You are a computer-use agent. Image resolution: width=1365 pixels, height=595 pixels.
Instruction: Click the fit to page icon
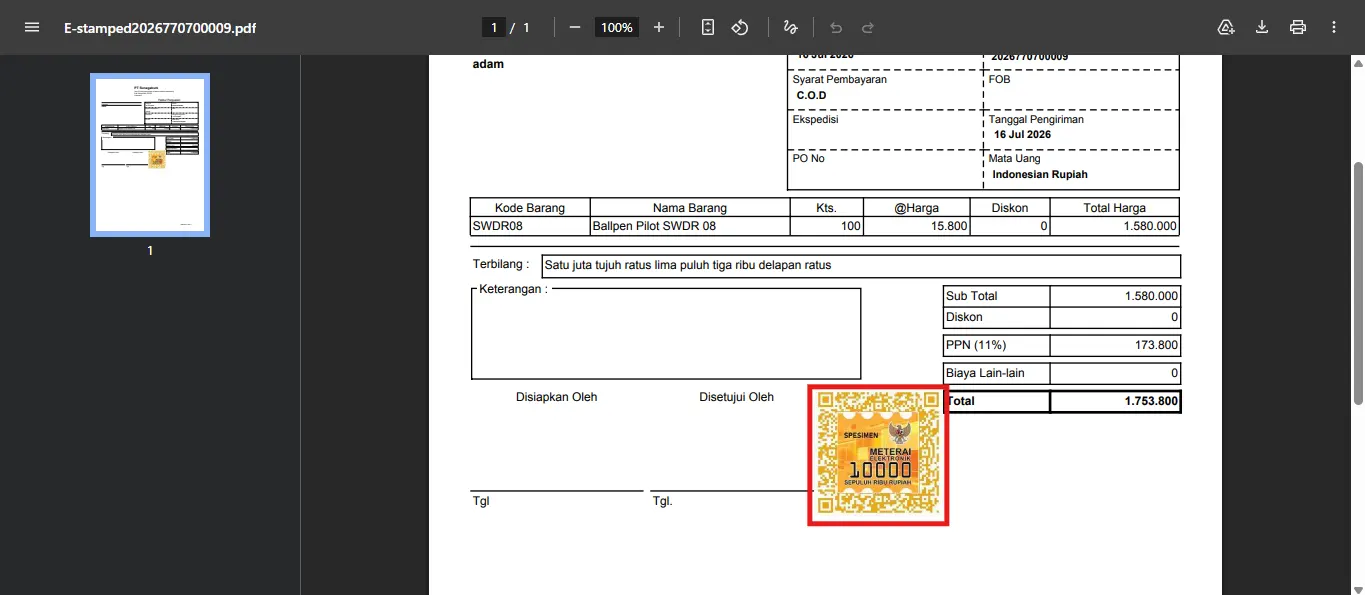(708, 27)
